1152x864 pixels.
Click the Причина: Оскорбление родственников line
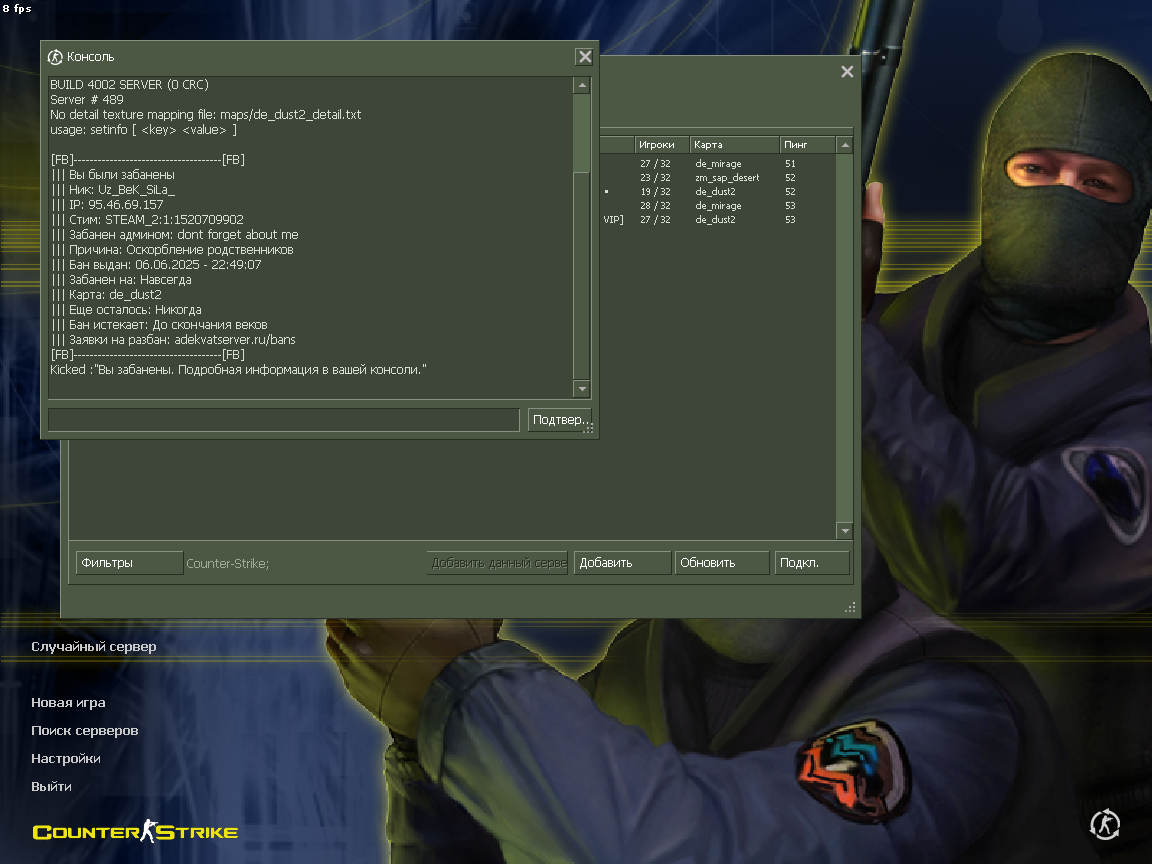pyautogui.click(x=172, y=250)
